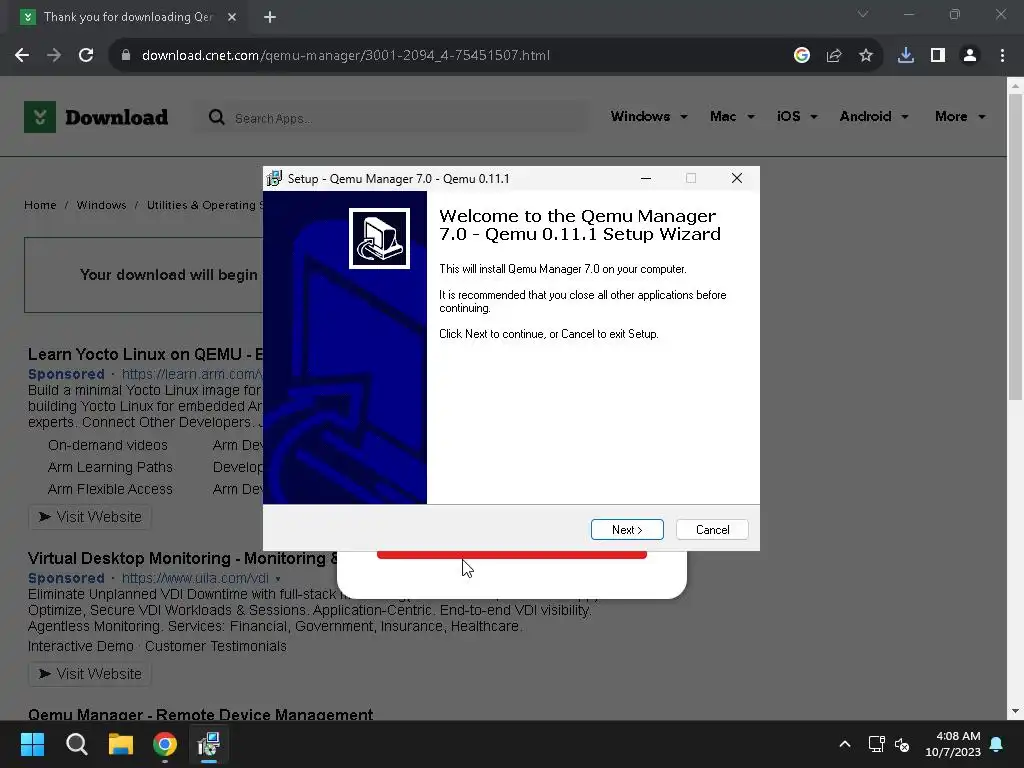Click Next in the Qemu Manager setup wizard

coord(627,530)
